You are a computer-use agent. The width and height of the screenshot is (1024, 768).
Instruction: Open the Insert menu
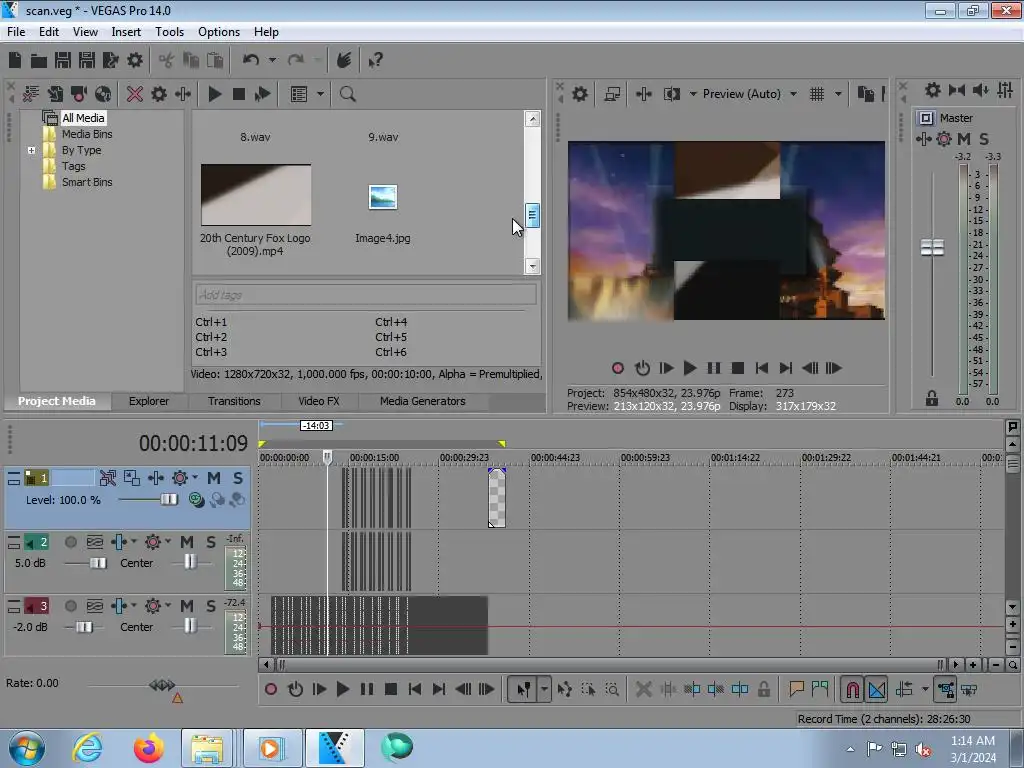pyautogui.click(x=125, y=32)
